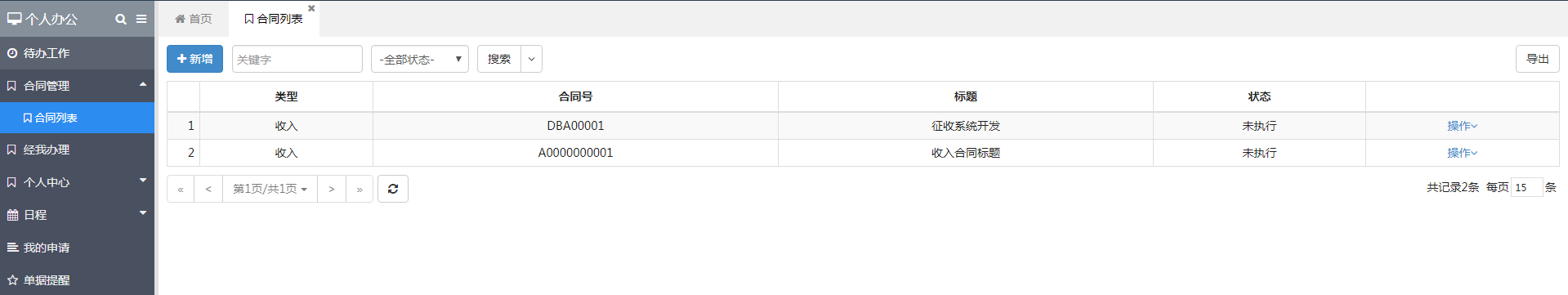Go to the previous page
This screenshot has height=295, width=1568.
208,189
